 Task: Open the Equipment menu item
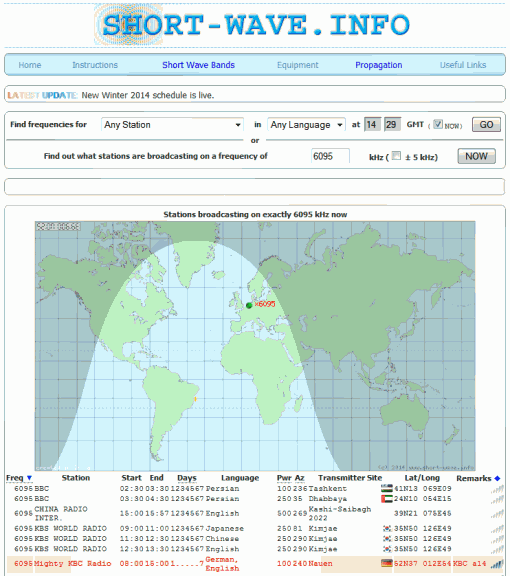click(298, 65)
